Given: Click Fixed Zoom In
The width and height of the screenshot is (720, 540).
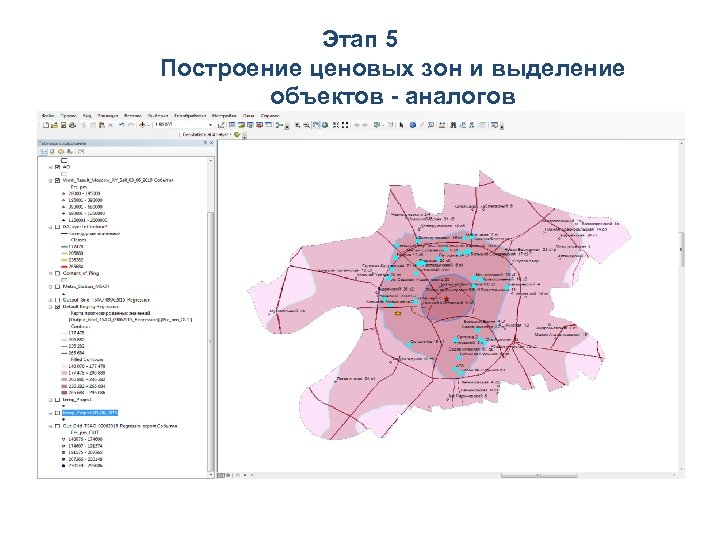Looking at the screenshot, I should click(336, 125).
